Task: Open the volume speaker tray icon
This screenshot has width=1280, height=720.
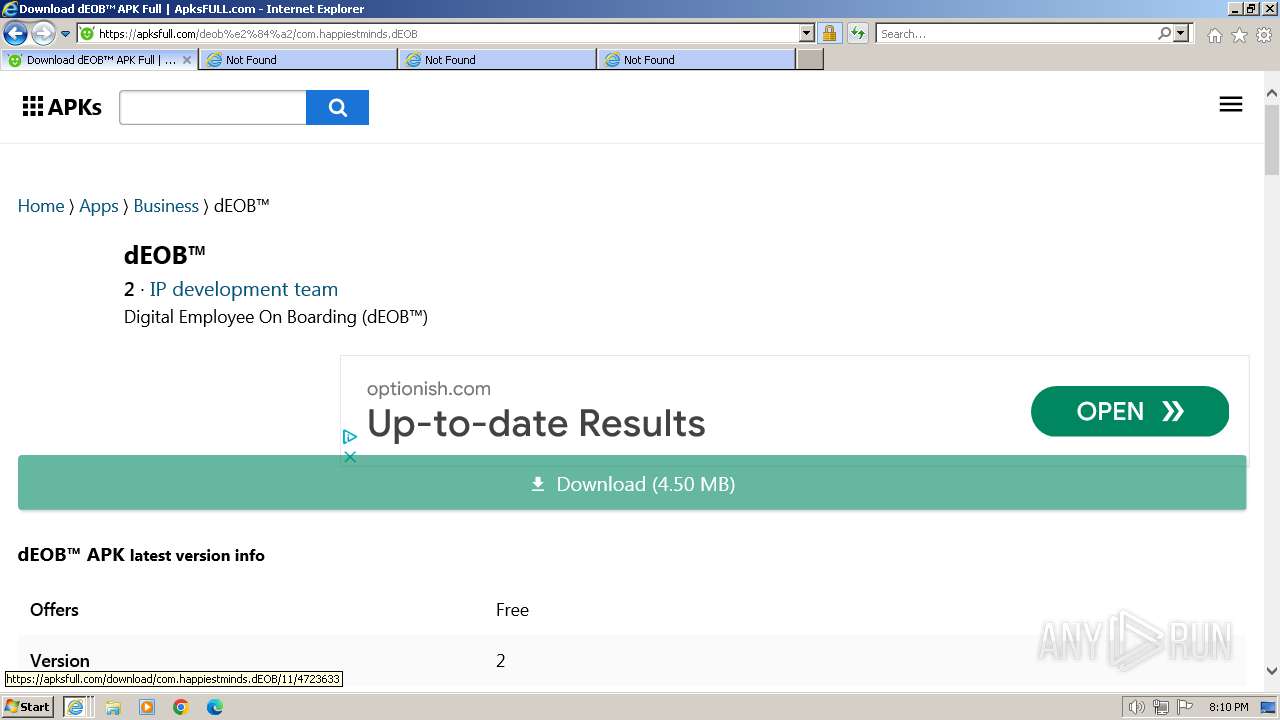Action: (1137, 707)
